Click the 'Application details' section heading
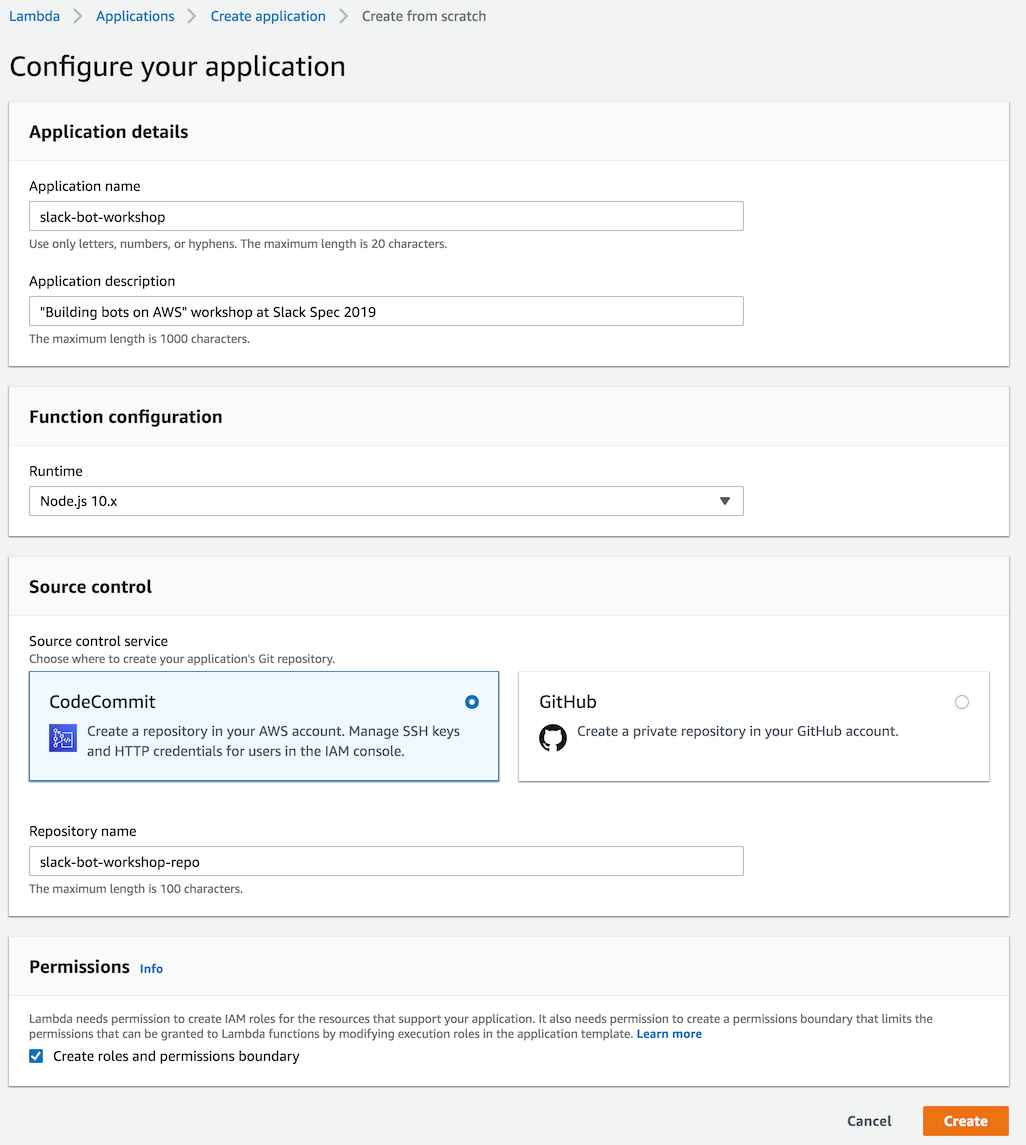This screenshot has width=1026, height=1145. [109, 131]
